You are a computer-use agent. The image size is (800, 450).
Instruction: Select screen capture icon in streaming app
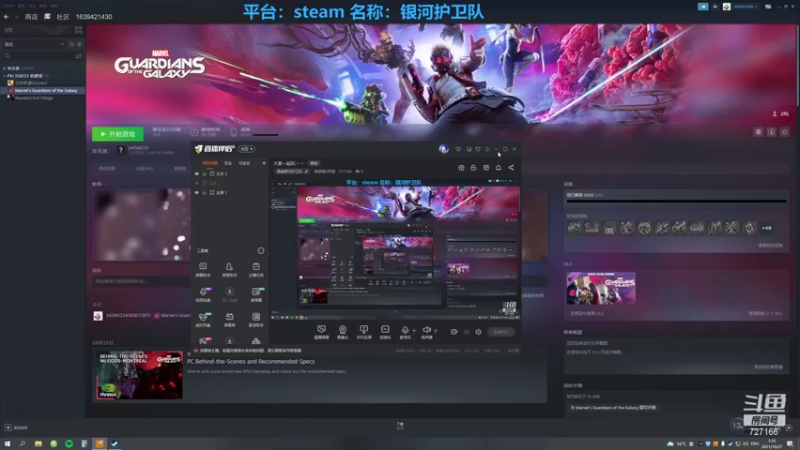point(321,330)
